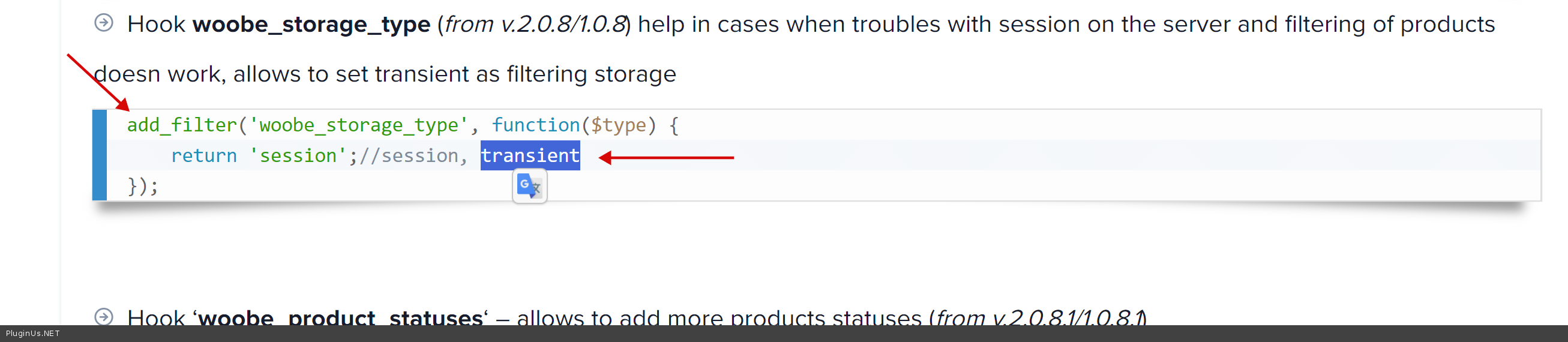This screenshot has height=342, width=1568.
Task: Click the circled arrow bullet beside woobe_storage_type hook
Action: pyautogui.click(x=104, y=23)
